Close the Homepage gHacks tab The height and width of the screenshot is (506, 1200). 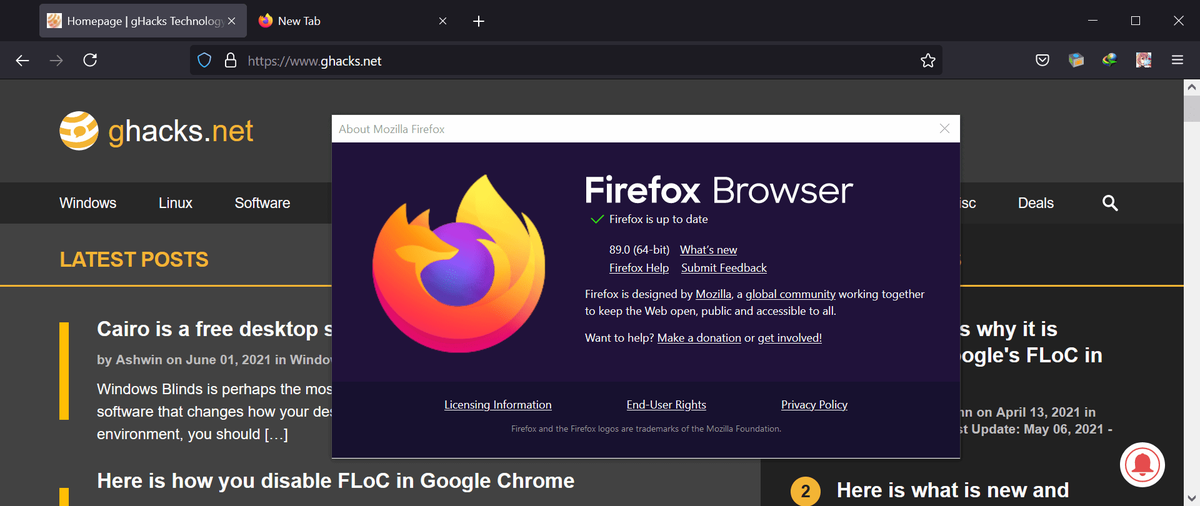point(233,21)
